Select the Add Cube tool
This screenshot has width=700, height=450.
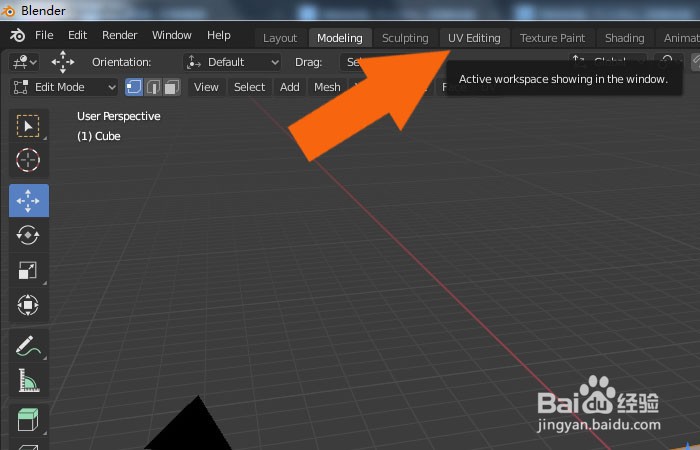(29, 420)
